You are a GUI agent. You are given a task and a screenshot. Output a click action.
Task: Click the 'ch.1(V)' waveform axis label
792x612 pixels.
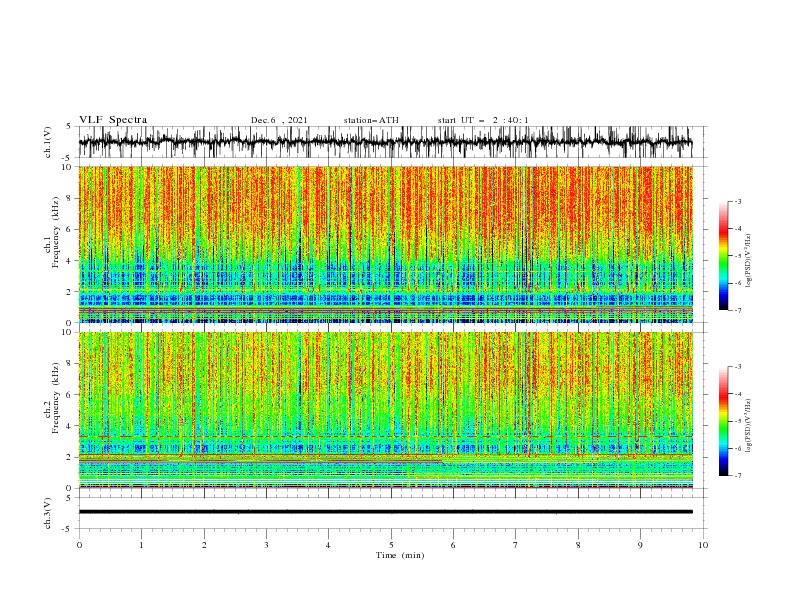(x=47, y=142)
